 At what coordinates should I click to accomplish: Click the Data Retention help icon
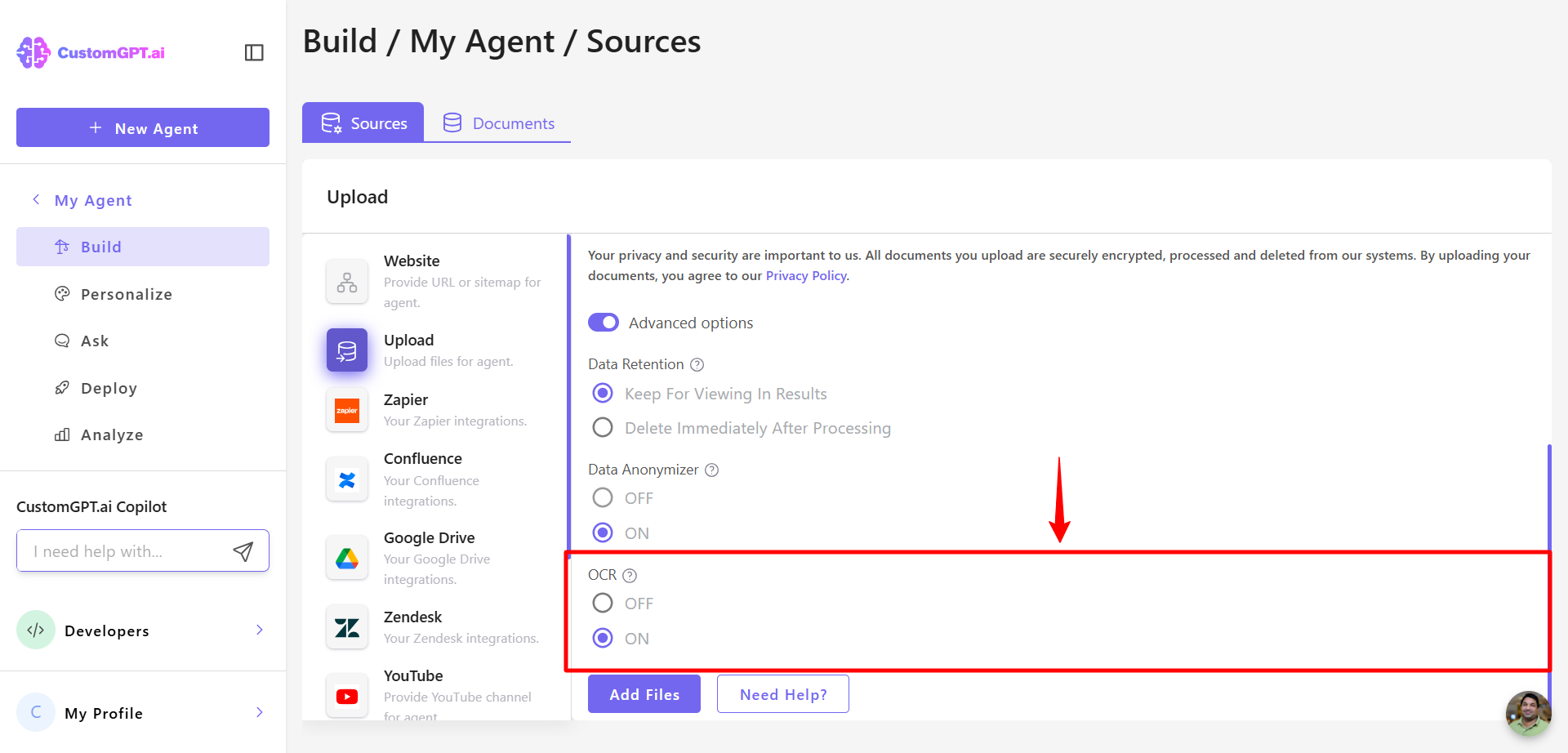pyautogui.click(x=697, y=364)
